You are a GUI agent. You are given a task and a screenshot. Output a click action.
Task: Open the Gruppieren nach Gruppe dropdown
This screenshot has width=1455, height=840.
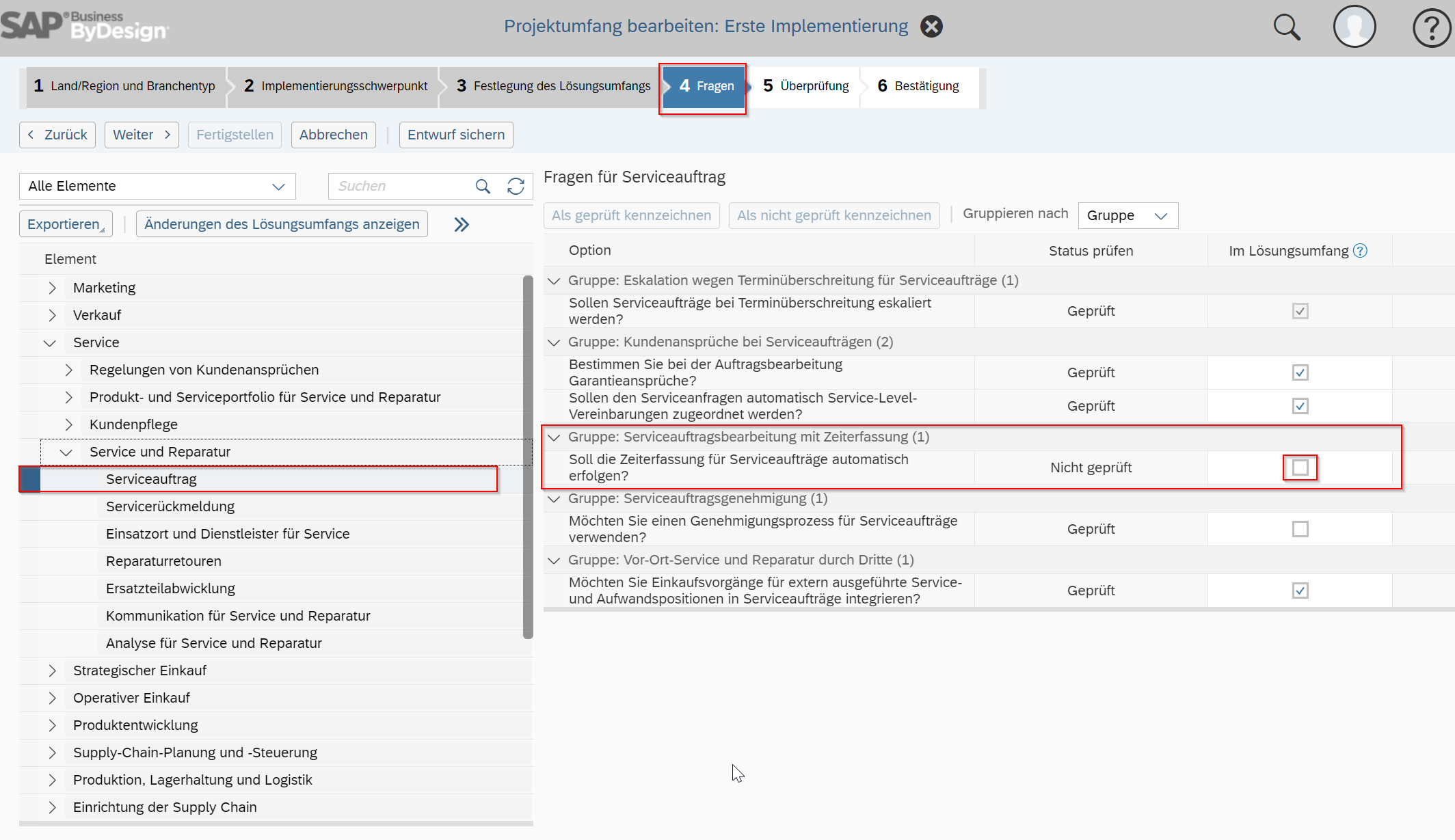(x=1127, y=215)
